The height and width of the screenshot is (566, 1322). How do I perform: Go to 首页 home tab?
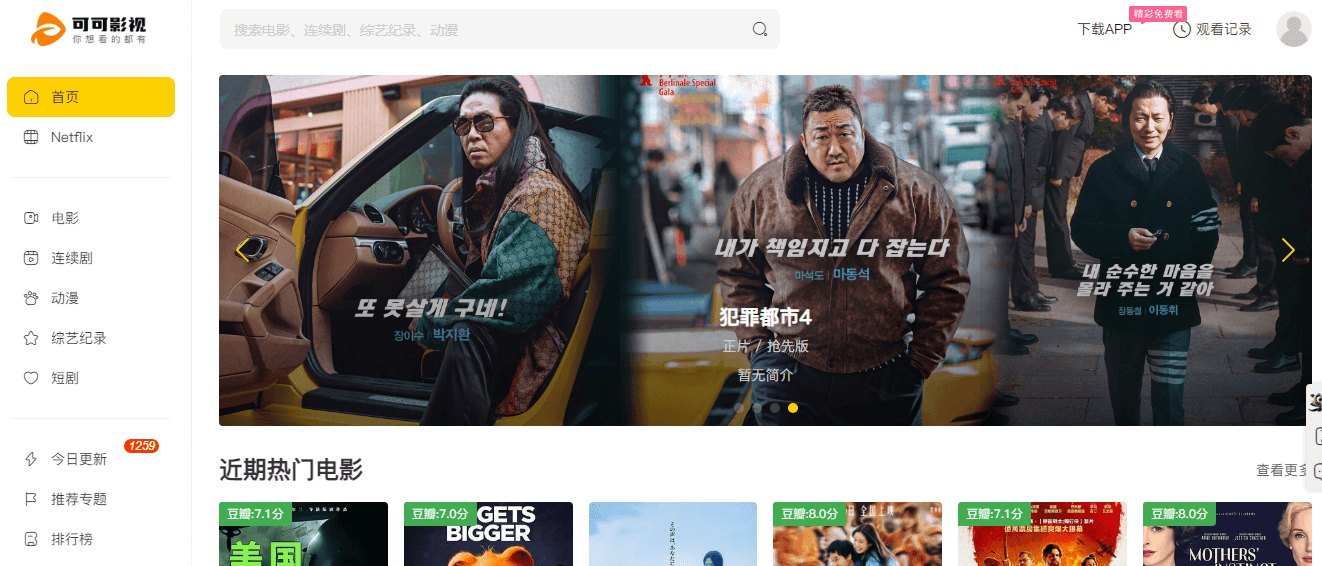91,97
